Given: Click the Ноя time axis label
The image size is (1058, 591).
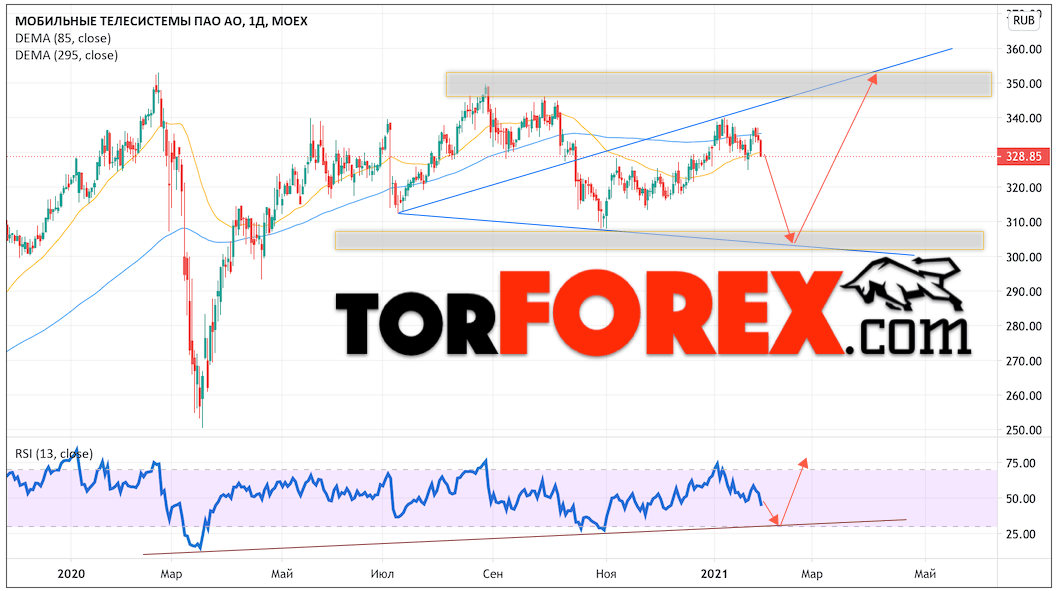Looking at the screenshot, I should point(606,574).
